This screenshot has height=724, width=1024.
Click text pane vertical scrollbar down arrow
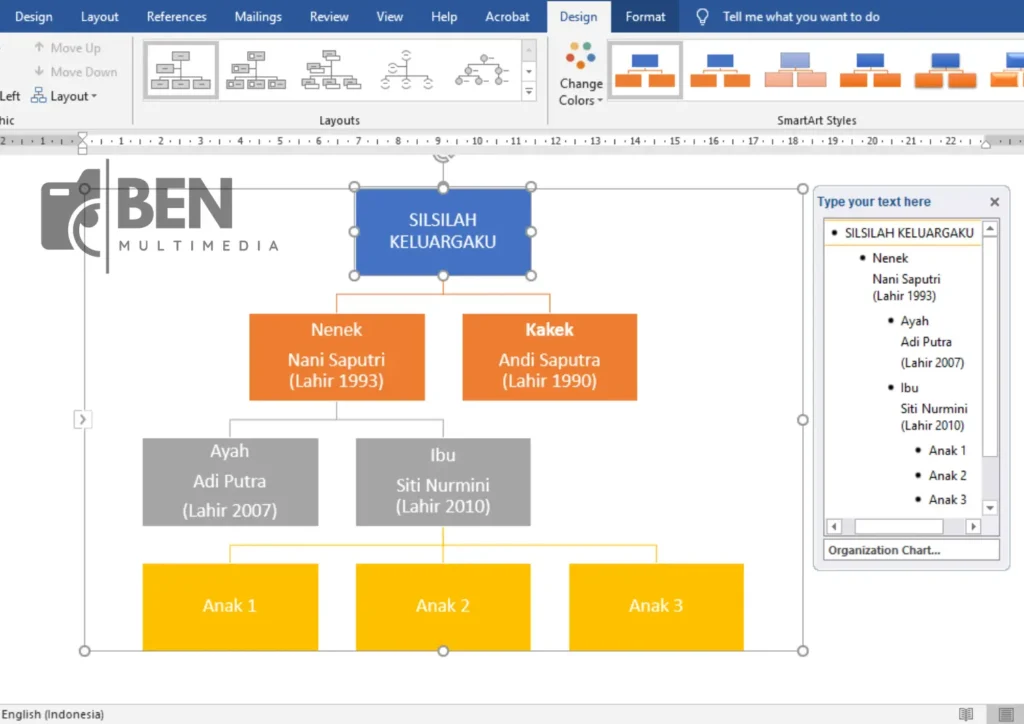point(990,508)
